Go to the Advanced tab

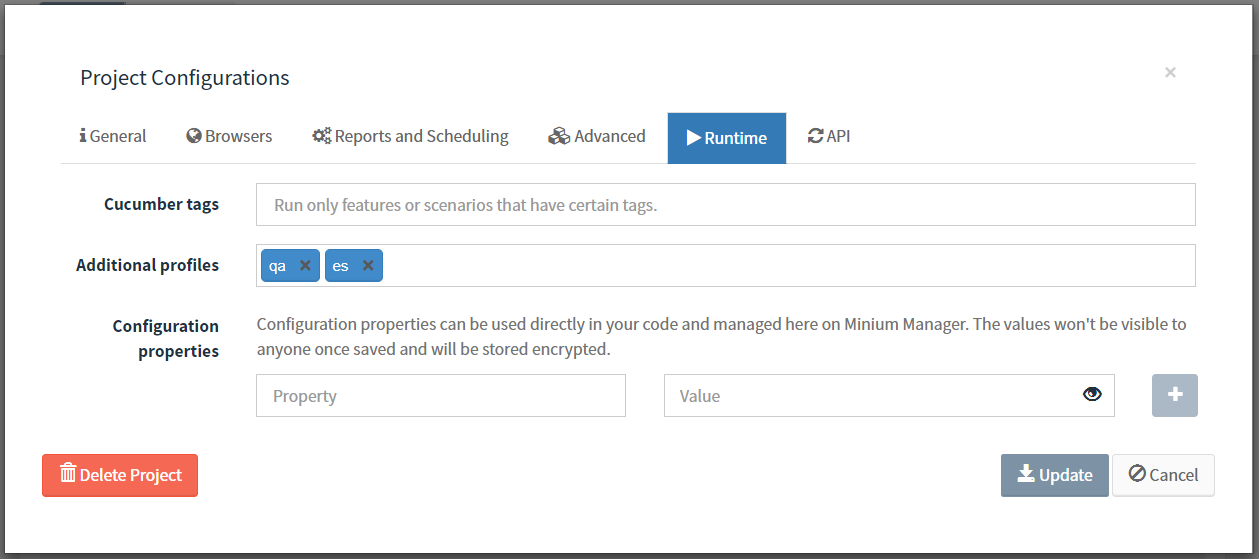click(597, 137)
